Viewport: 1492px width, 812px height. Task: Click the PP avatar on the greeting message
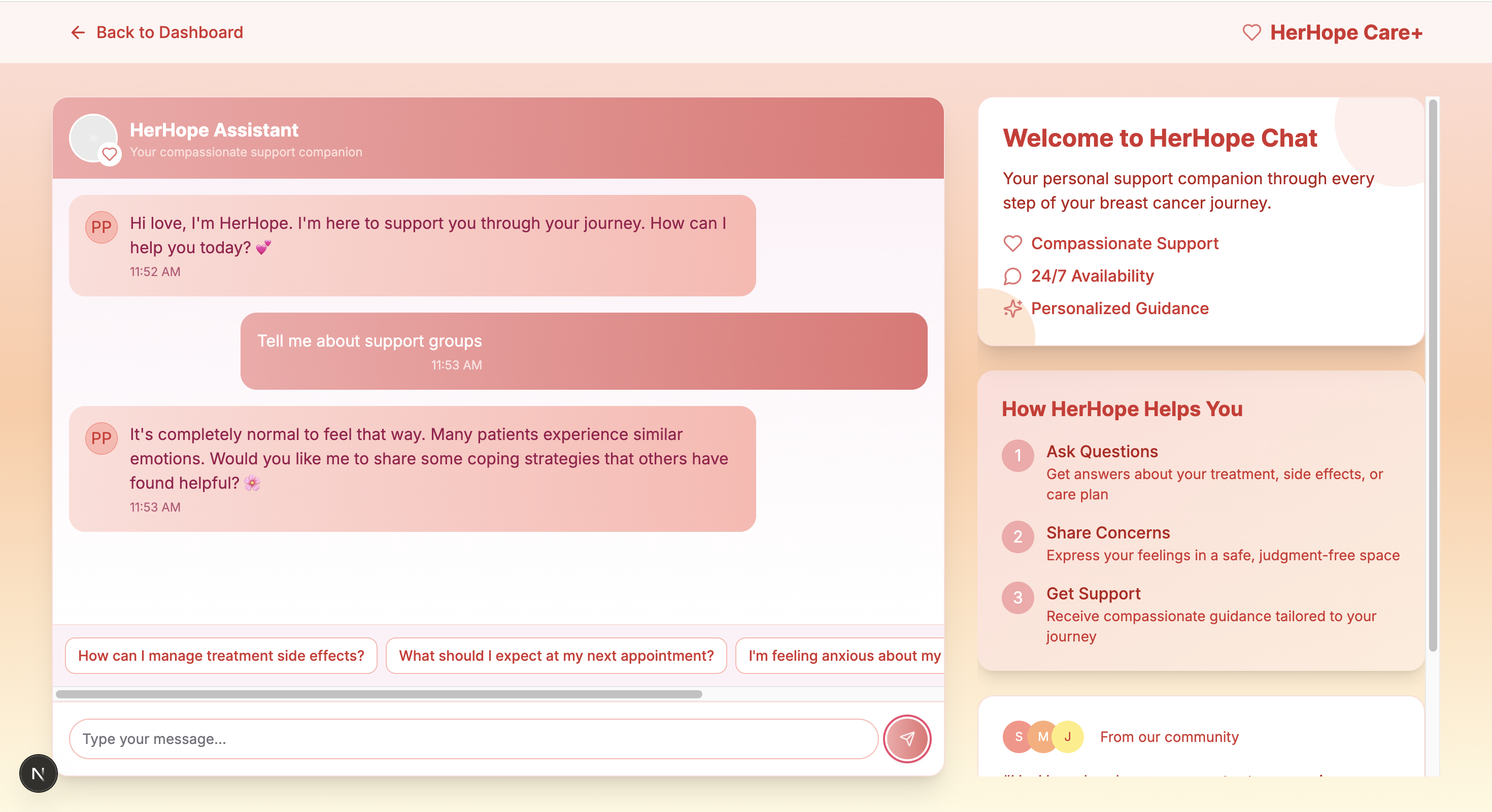click(101, 227)
